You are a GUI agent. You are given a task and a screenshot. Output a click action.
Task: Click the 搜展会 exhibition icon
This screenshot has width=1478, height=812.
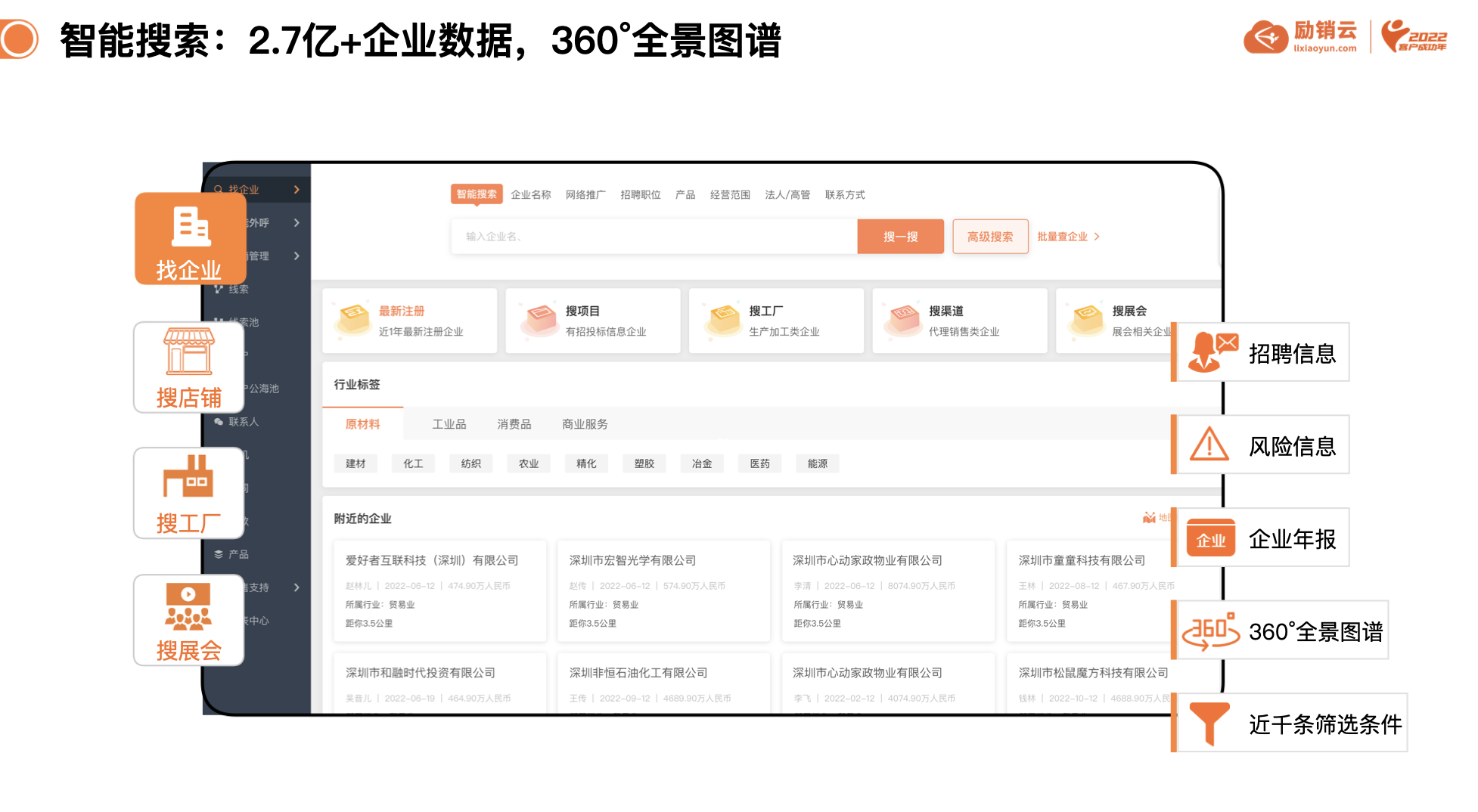click(x=188, y=607)
